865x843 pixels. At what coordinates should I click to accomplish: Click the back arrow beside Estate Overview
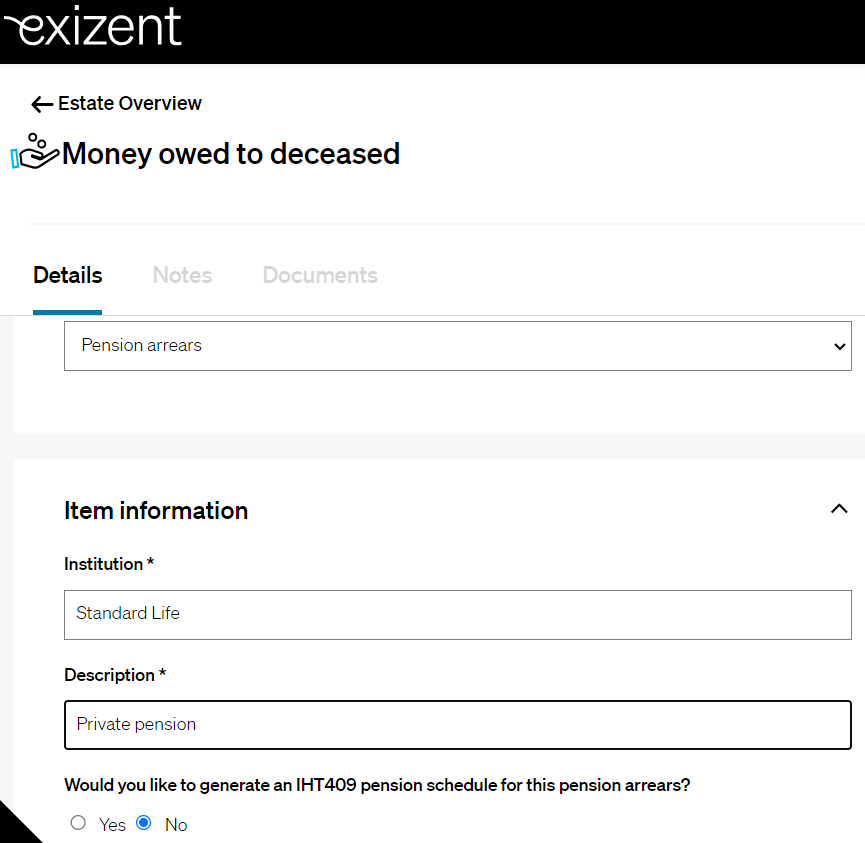click(41, 104)
